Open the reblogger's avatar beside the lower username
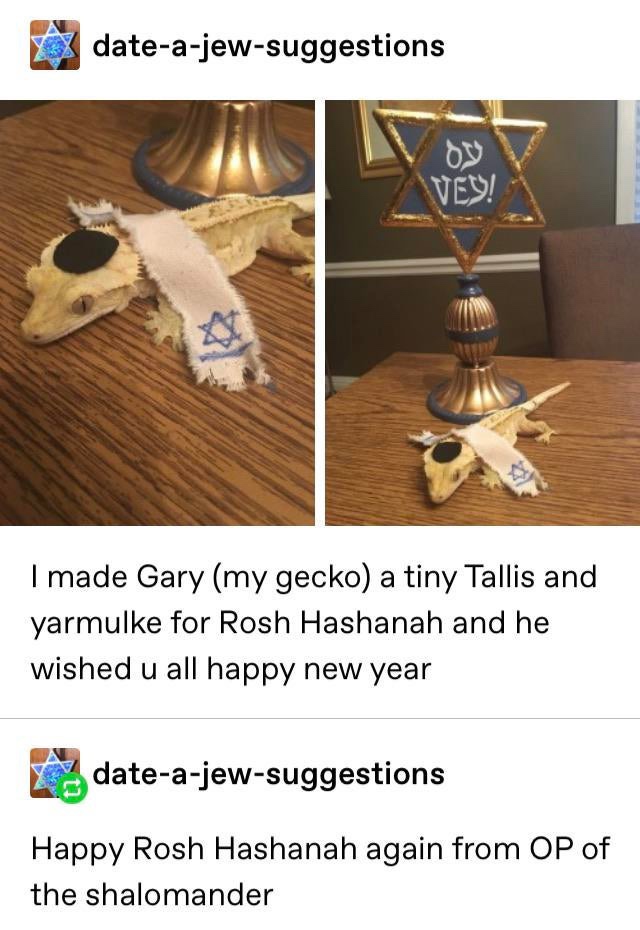Image resolution: width=640 pixels, height=930 pixels. (55, 773)
